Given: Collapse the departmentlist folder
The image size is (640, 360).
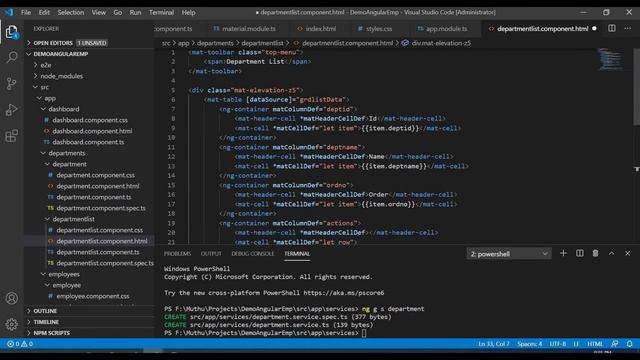Looking at the screenshot, I should [x=73, y=219].
